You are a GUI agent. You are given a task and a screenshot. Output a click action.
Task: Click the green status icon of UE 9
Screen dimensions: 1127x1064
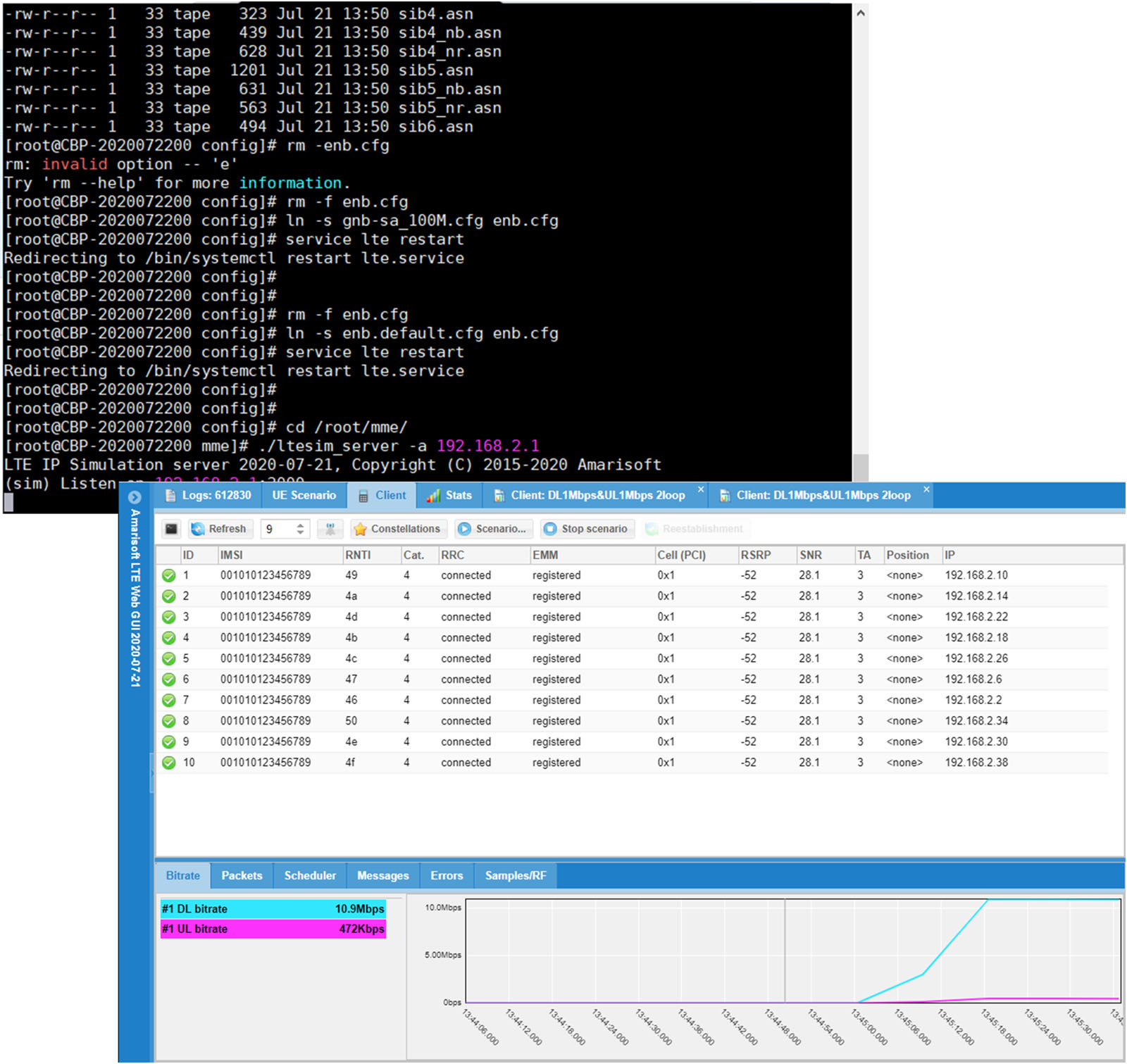coord(169,741)
